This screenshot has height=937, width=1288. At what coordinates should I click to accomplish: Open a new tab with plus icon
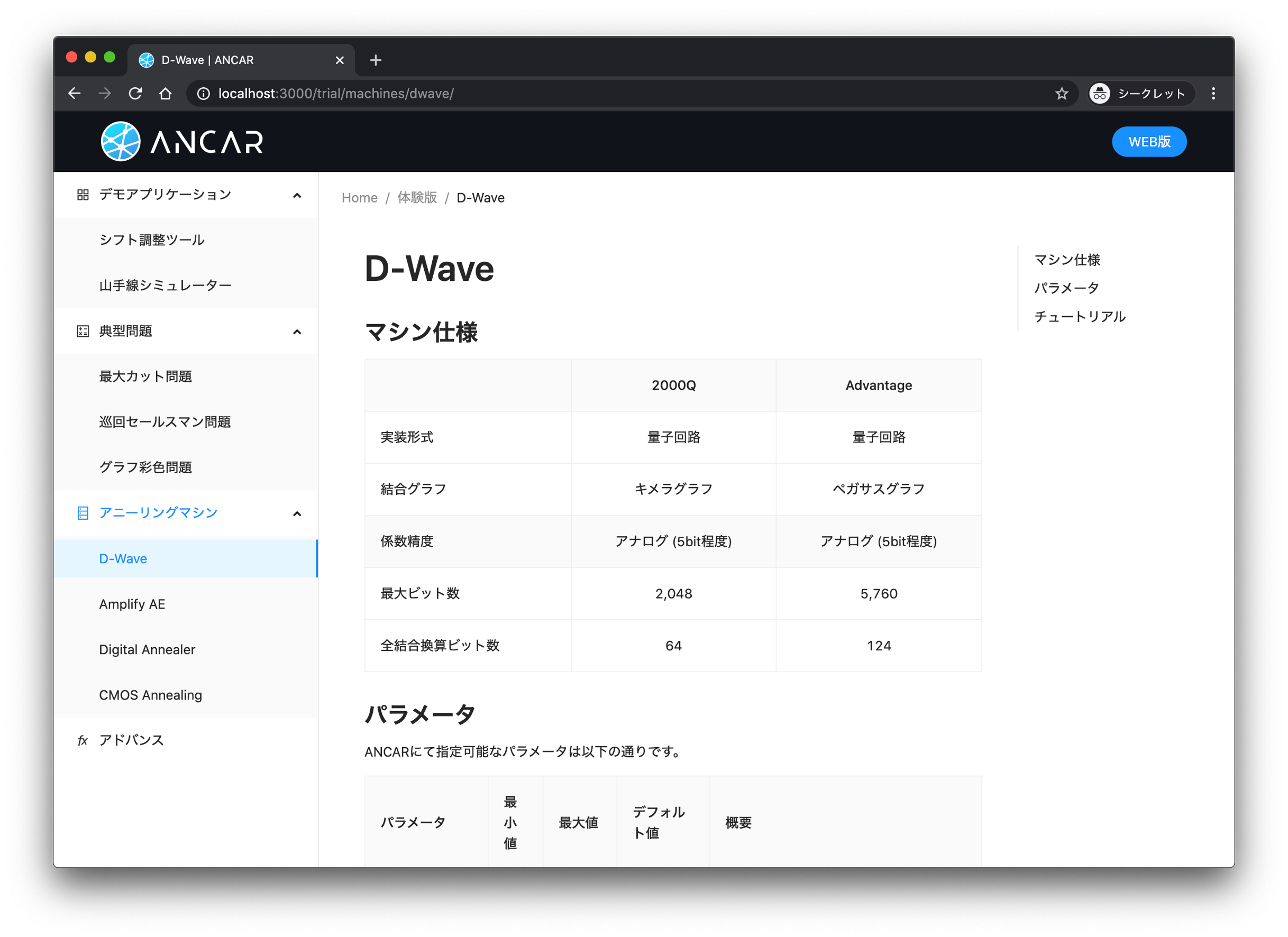tap(376, 60)
